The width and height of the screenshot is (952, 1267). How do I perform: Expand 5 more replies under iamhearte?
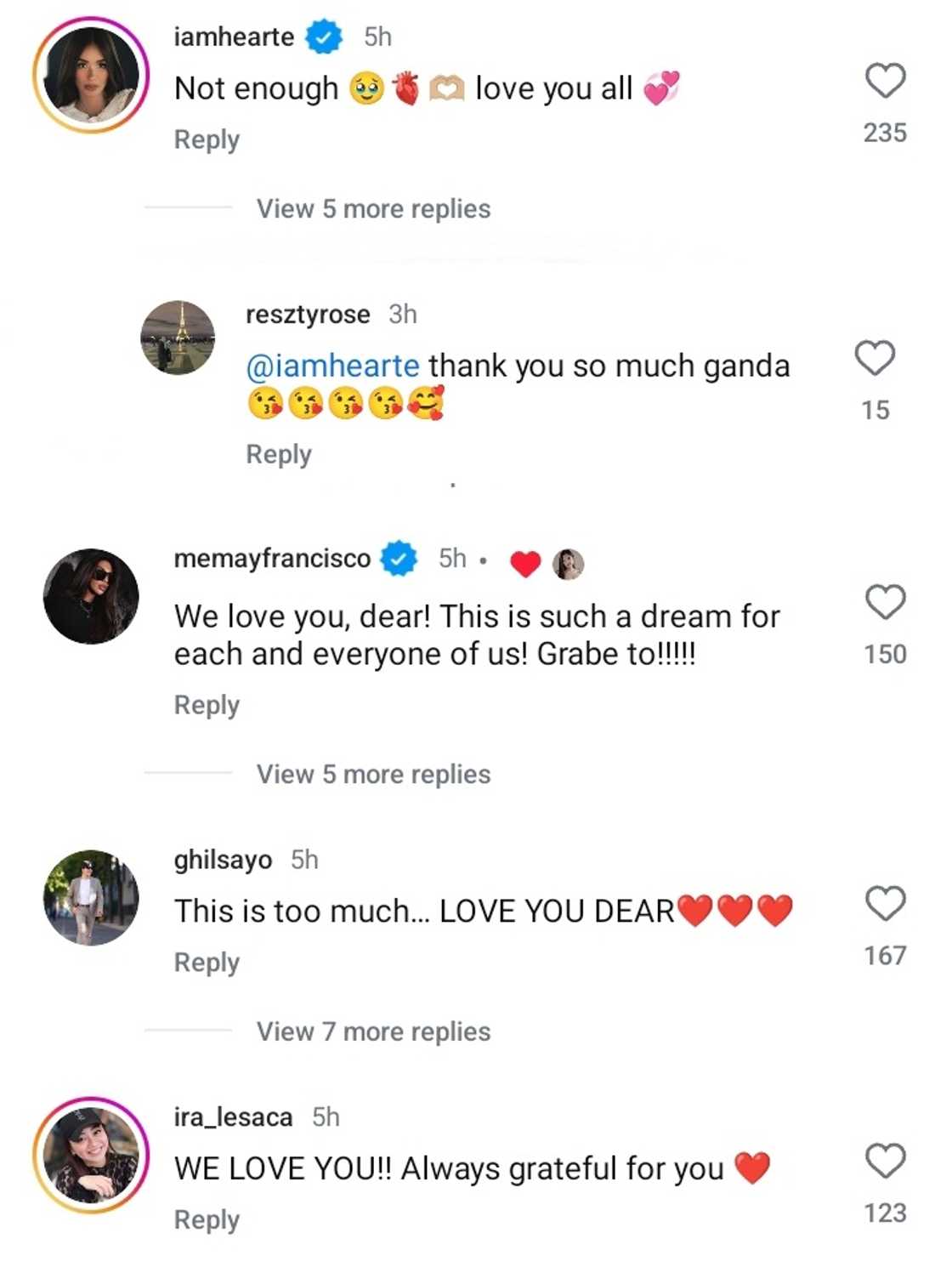coord(373,209)
